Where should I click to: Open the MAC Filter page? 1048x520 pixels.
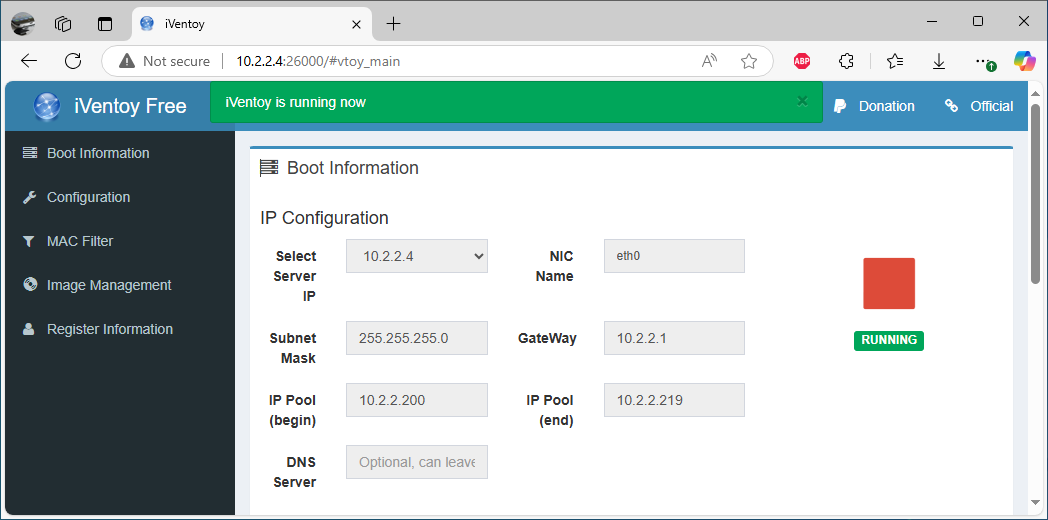click(80, 241)
